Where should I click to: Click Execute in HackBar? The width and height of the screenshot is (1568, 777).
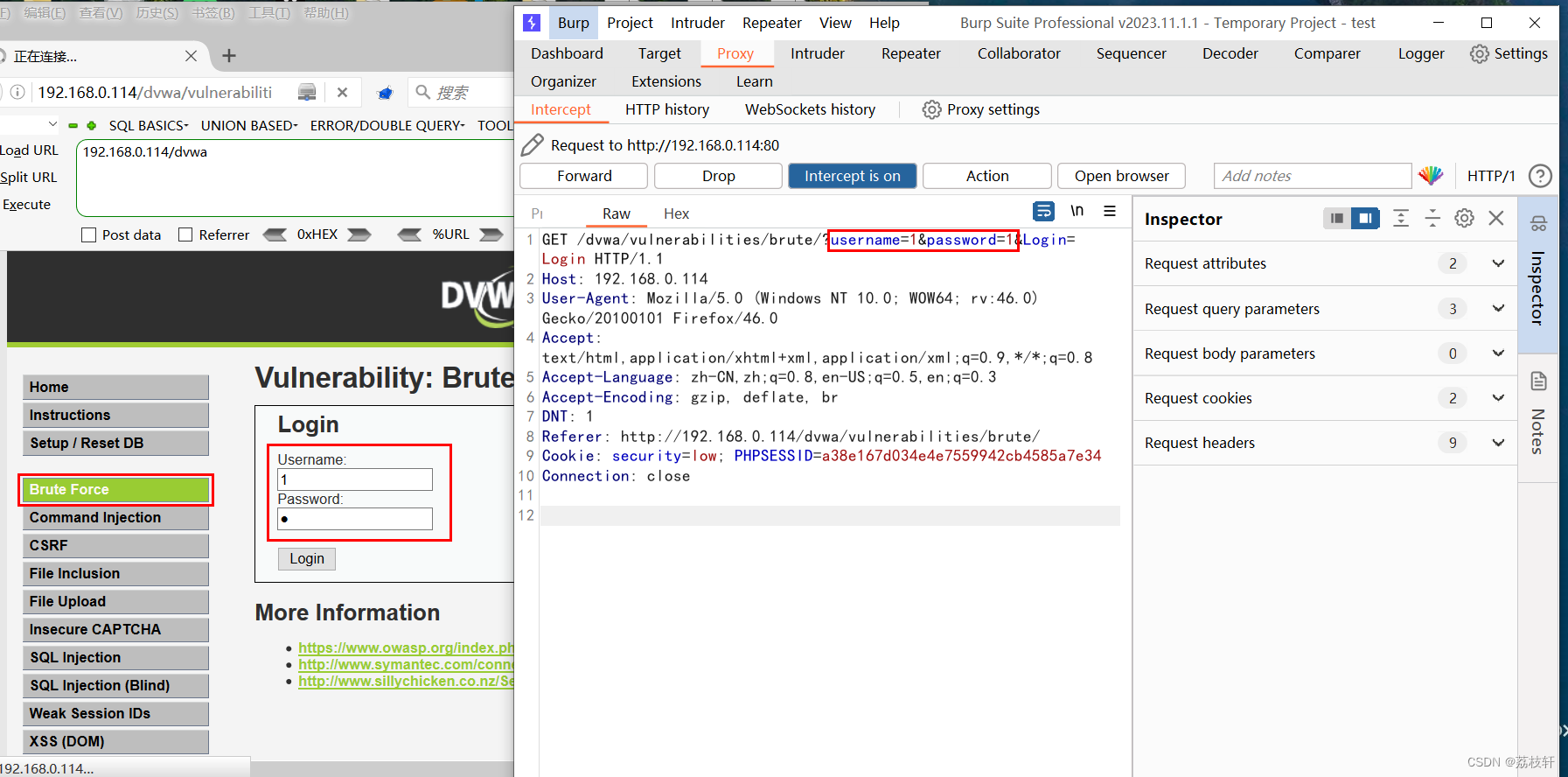pos(27,204)
